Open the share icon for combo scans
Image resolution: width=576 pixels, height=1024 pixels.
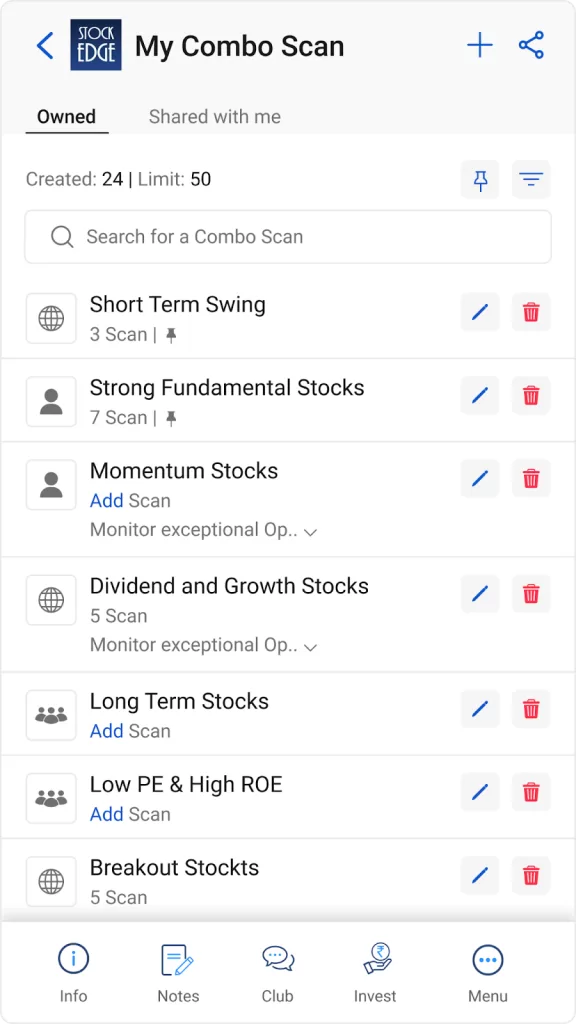(531, 45)
